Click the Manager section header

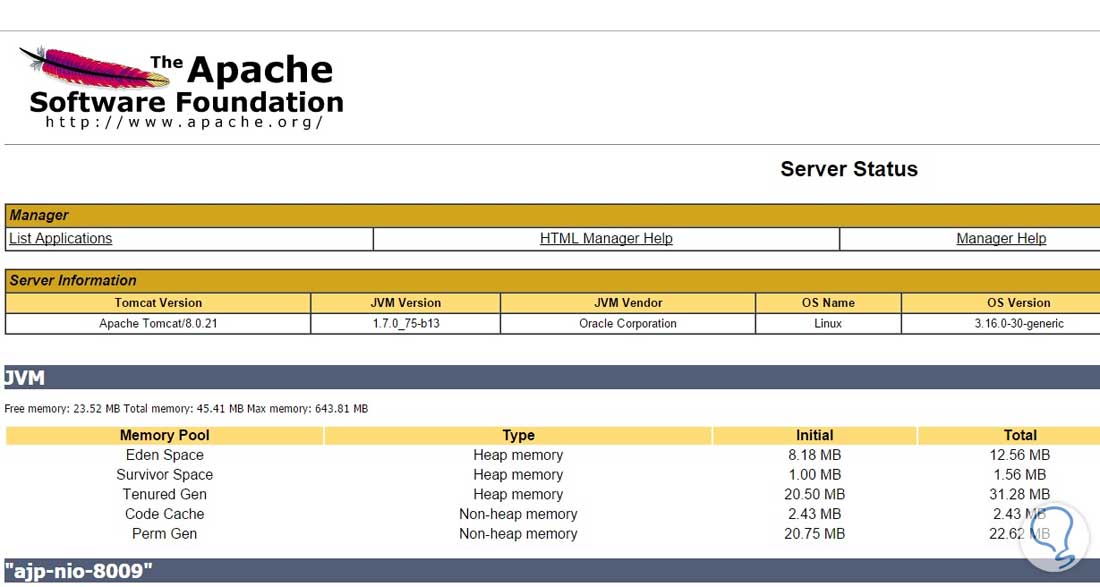552,215
